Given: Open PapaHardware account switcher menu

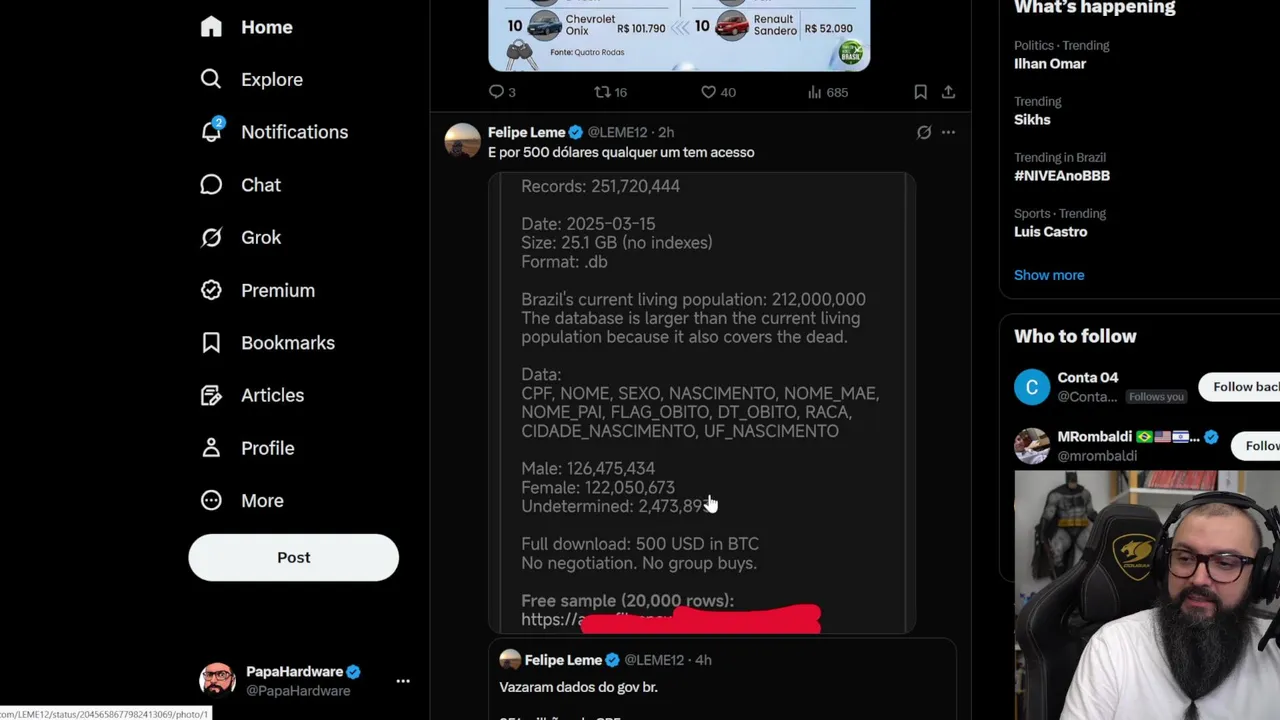Looking at the screenshot, I should click(x=403, y=681).
